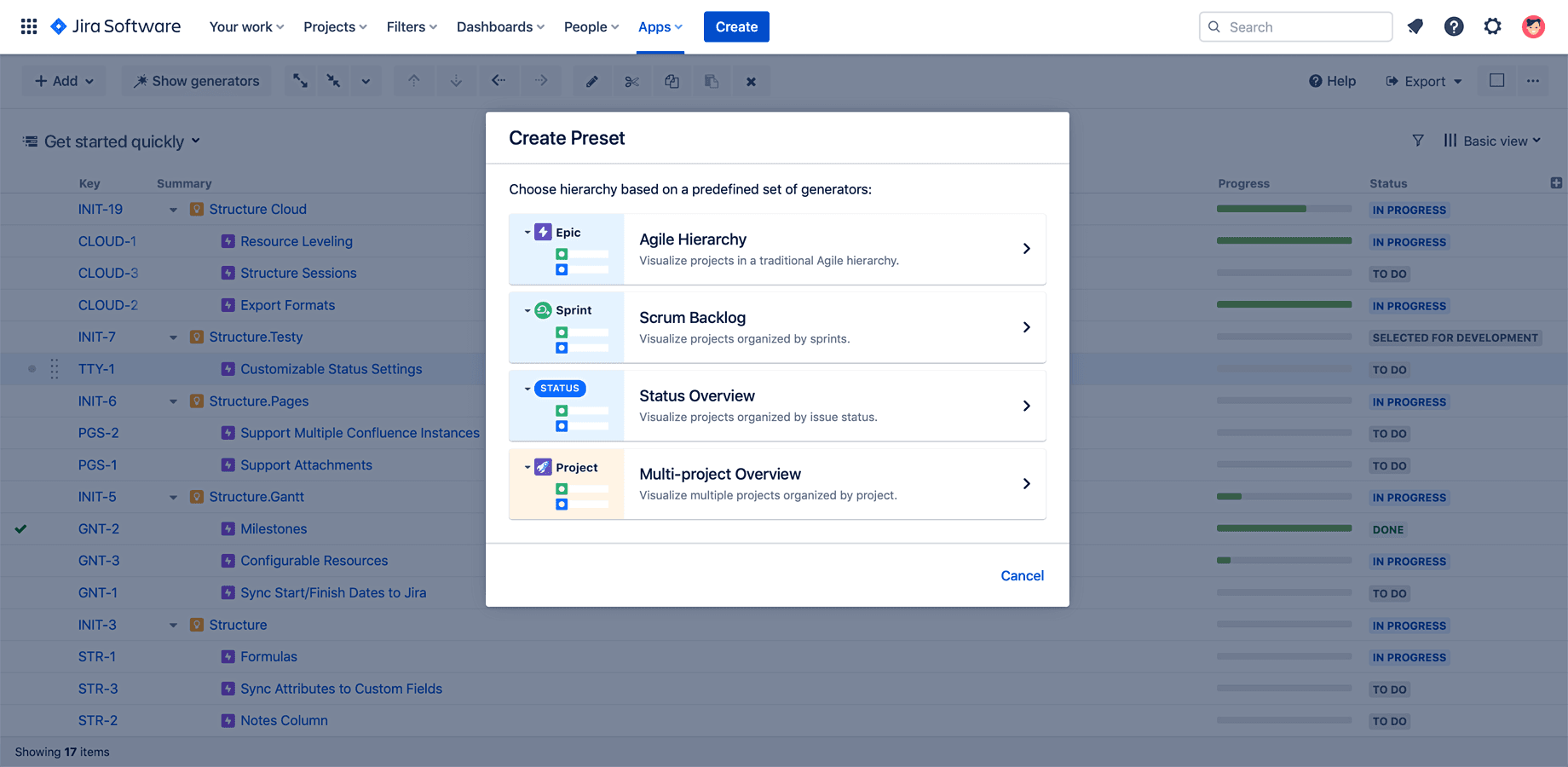Click the move down arrow icon
The image size is (1568, 767).
point(456,81)
